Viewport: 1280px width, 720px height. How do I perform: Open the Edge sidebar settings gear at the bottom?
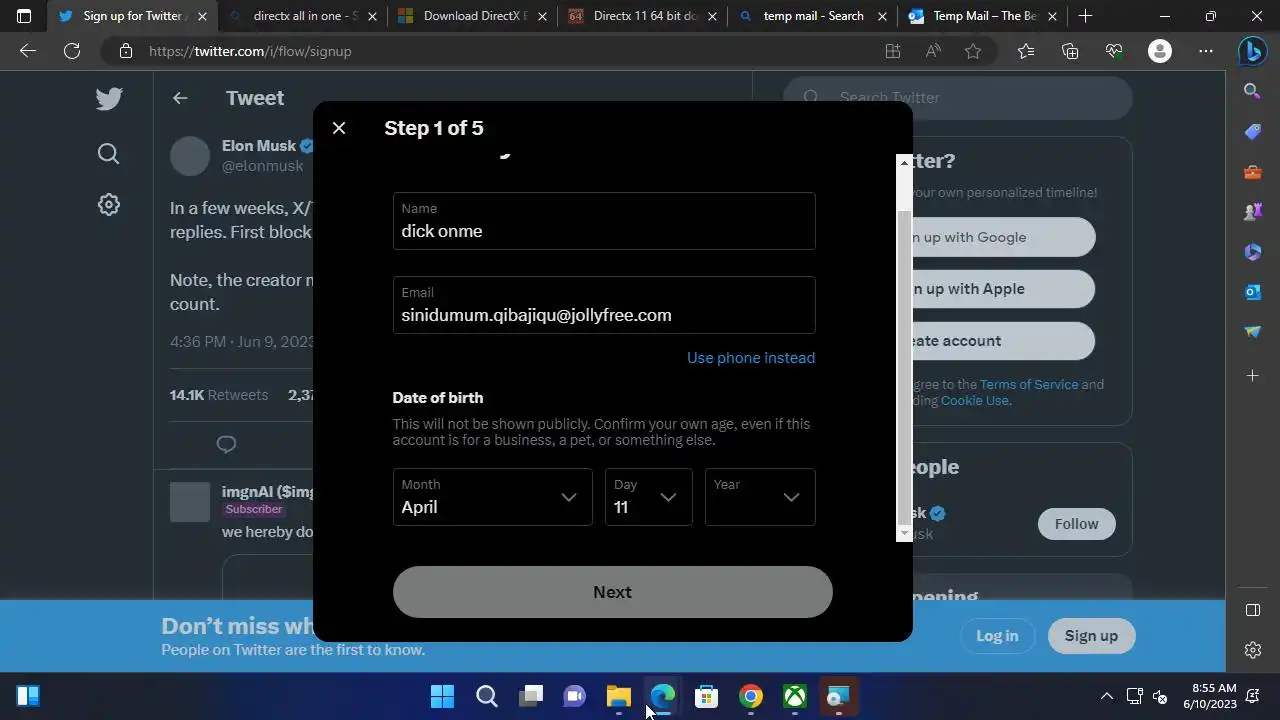pyautogui.click(x=1253, y=650)
